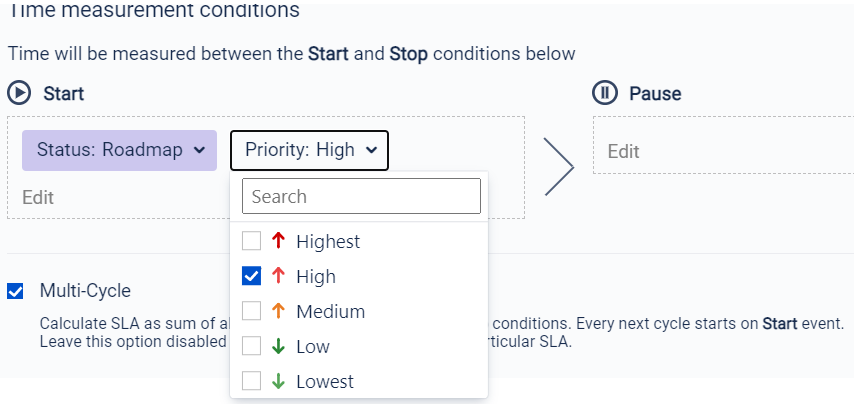
Task: Click the High priority up arrow icon
Action: pyautogui.click(x=278, y=276)
